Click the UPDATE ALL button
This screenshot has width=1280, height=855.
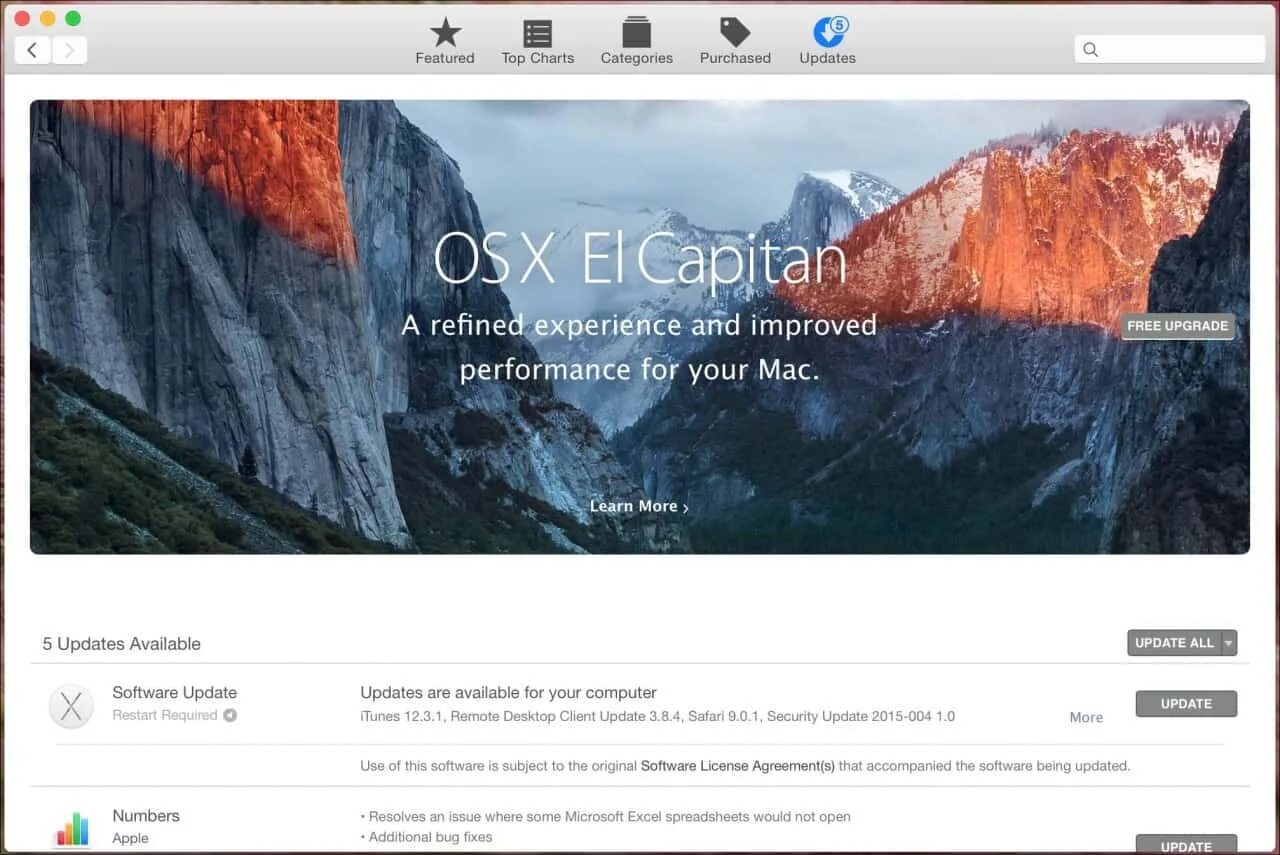click(x=1174, y=643)
